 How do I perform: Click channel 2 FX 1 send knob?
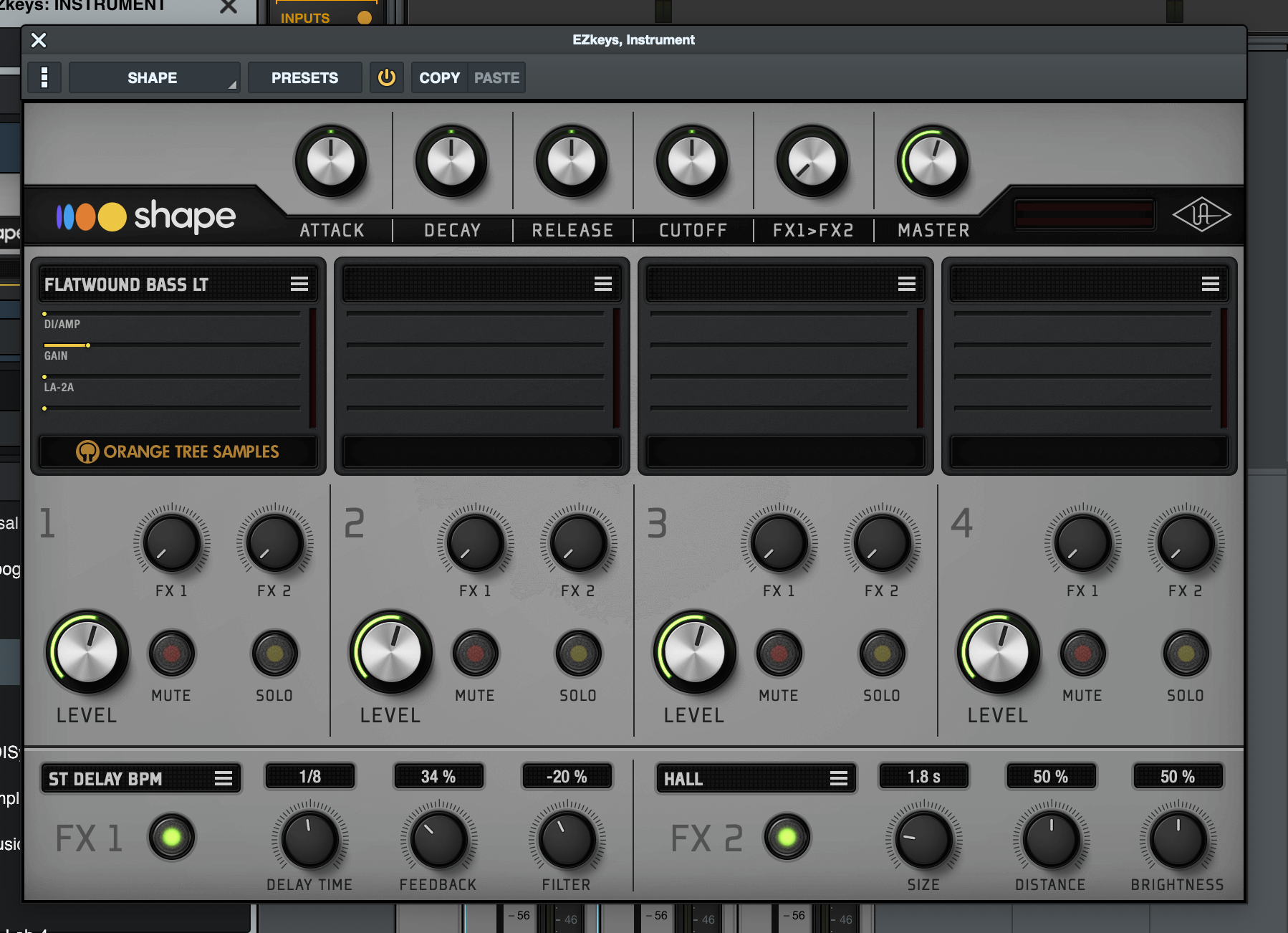[476, 542]
